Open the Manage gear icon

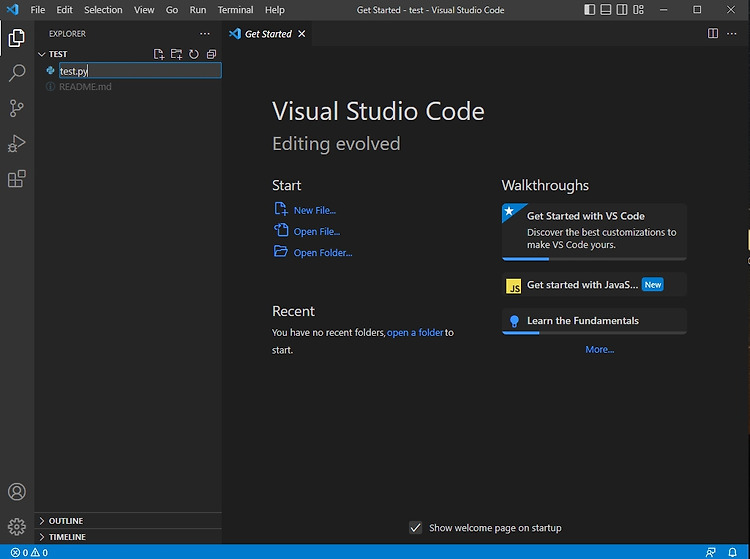click(x=17, y=526)
